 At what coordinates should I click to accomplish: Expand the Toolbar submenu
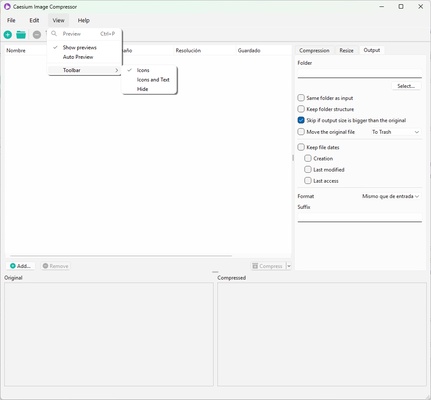click(x=85, y=70)
